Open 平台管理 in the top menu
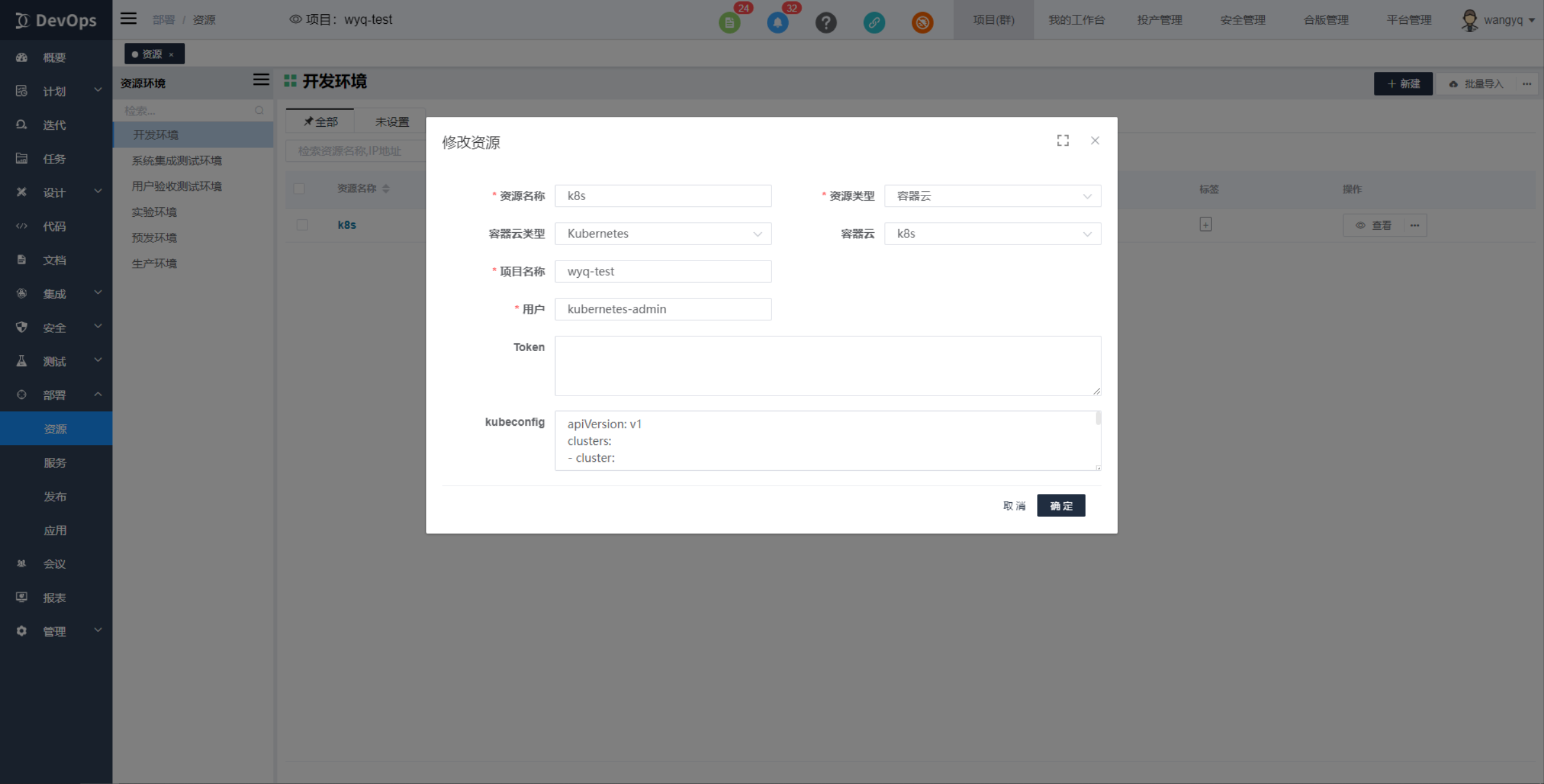The image size is (1544, 784). (x=1409, y=20)
